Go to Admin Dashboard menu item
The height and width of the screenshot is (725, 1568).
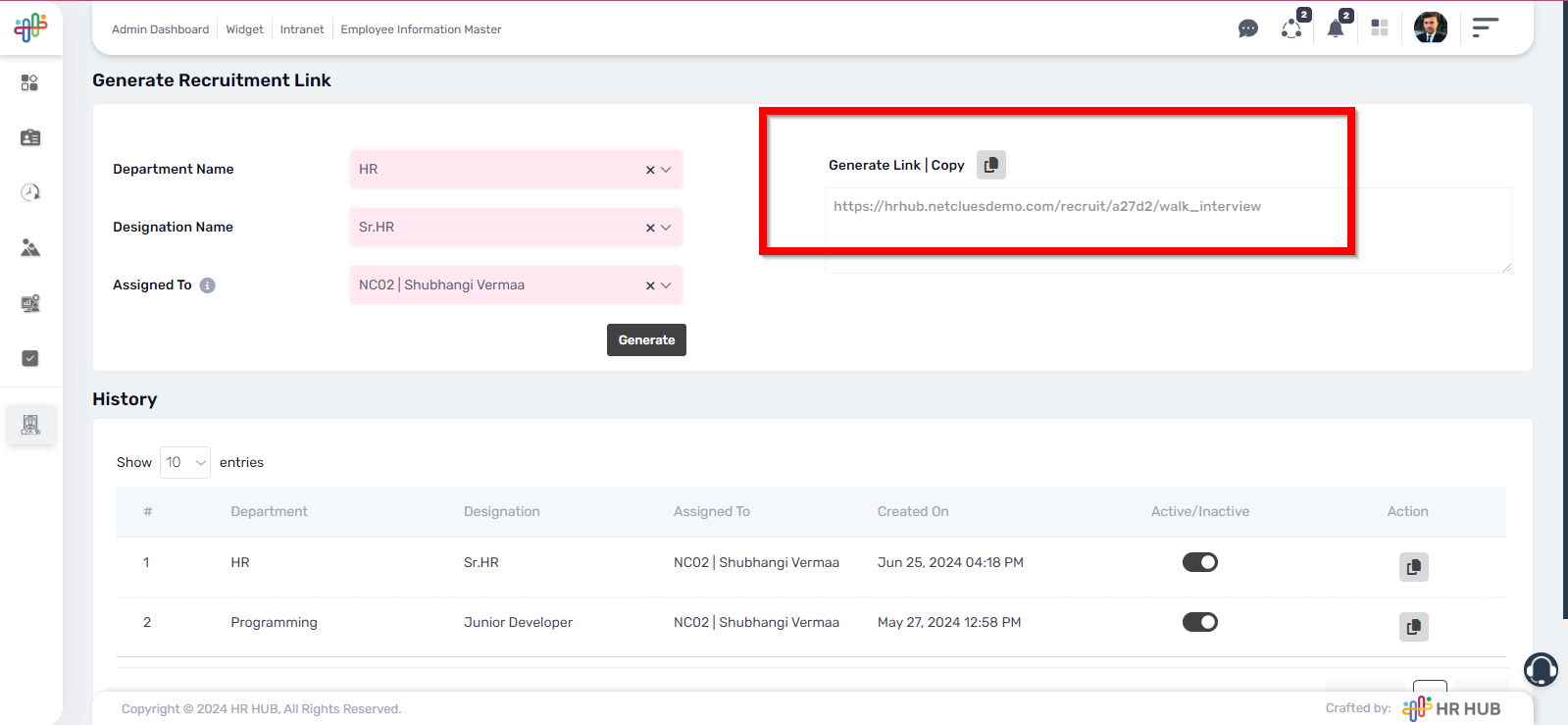(x=160, y=29)
